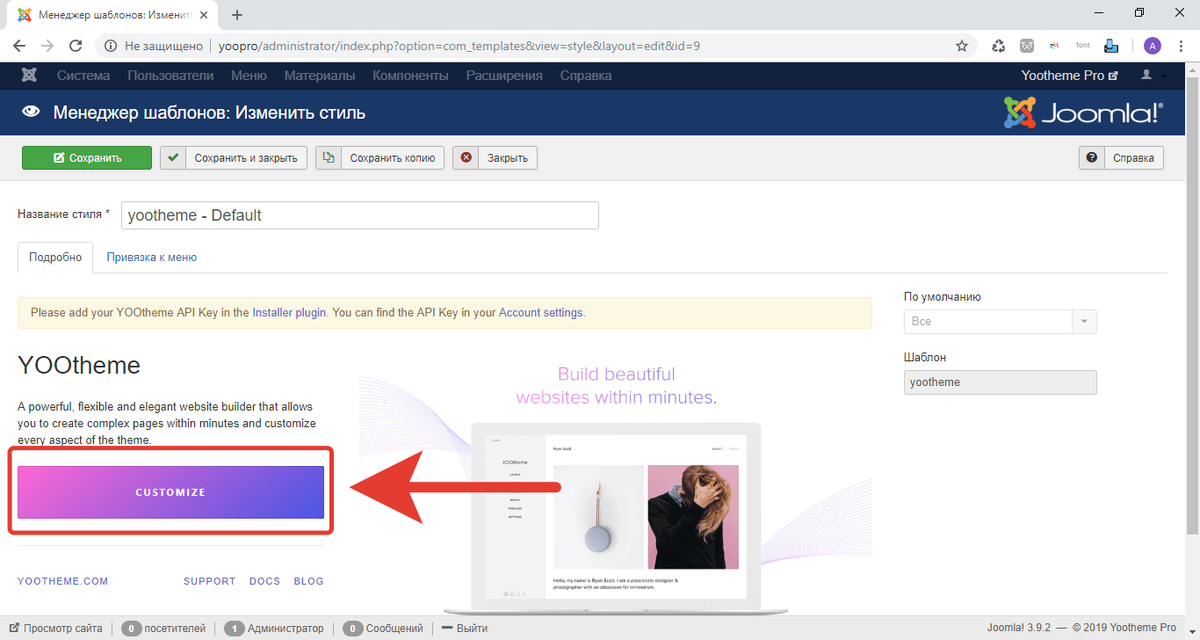The height and width of the screenshot is (640, 1200).
Task: Open the Yootheme Pro site link
Action: pos(1069,76)
